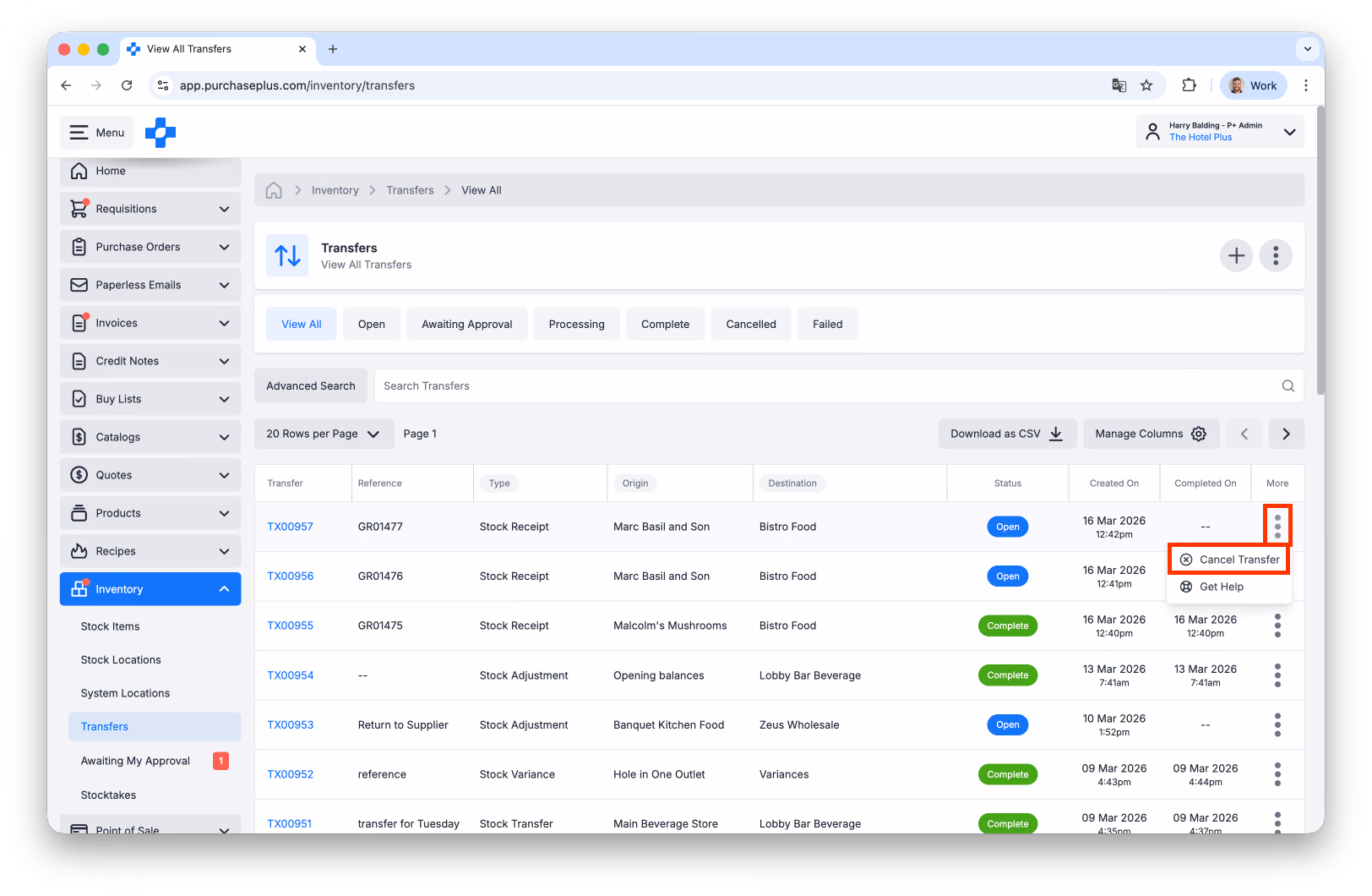Screen dimensions: 1372x896
Task: Open transfer TX00956 link
Action: [x=291, y=576]
